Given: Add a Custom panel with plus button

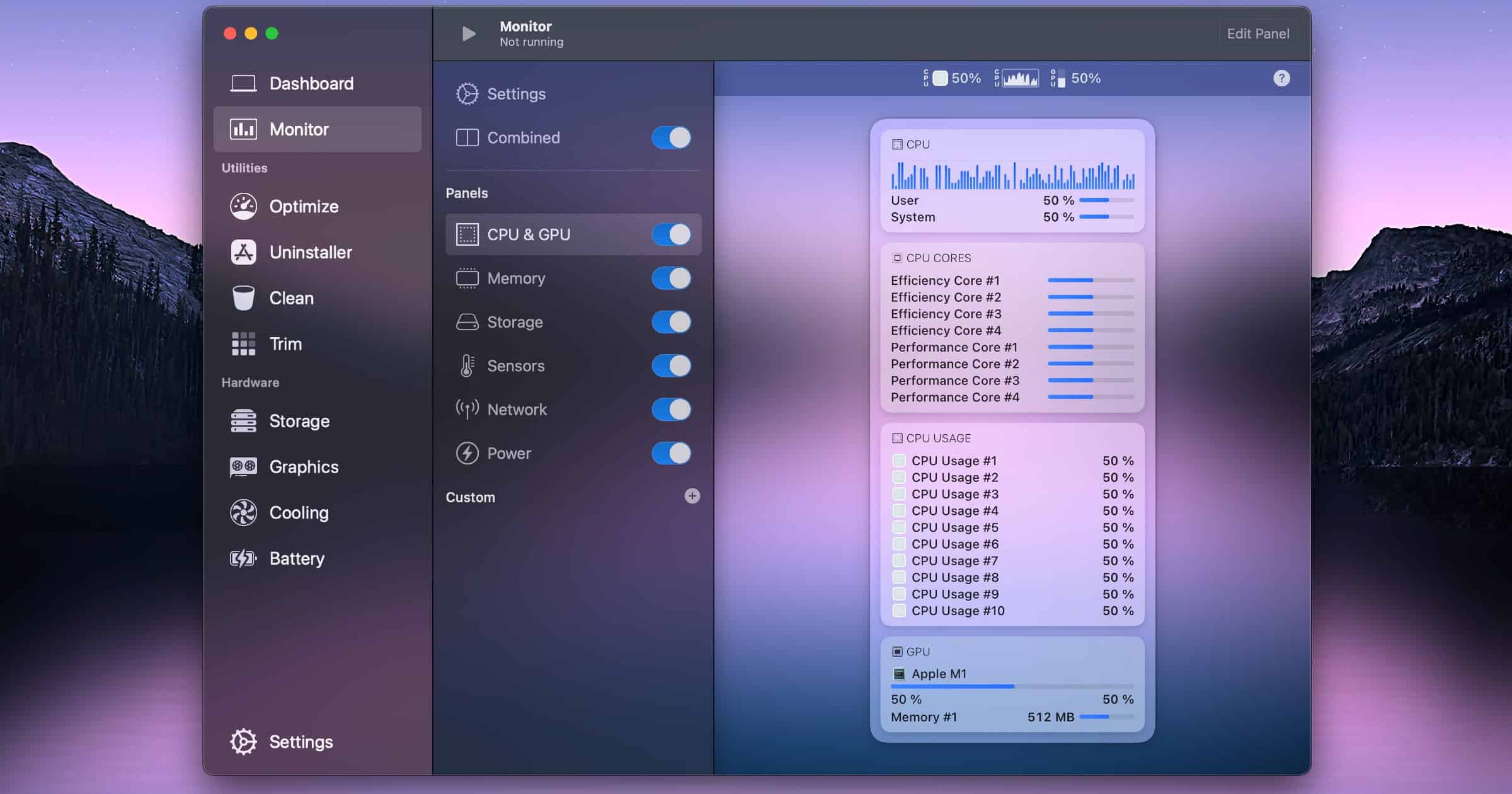Looking at the screenshot, I should pos(692,497).
